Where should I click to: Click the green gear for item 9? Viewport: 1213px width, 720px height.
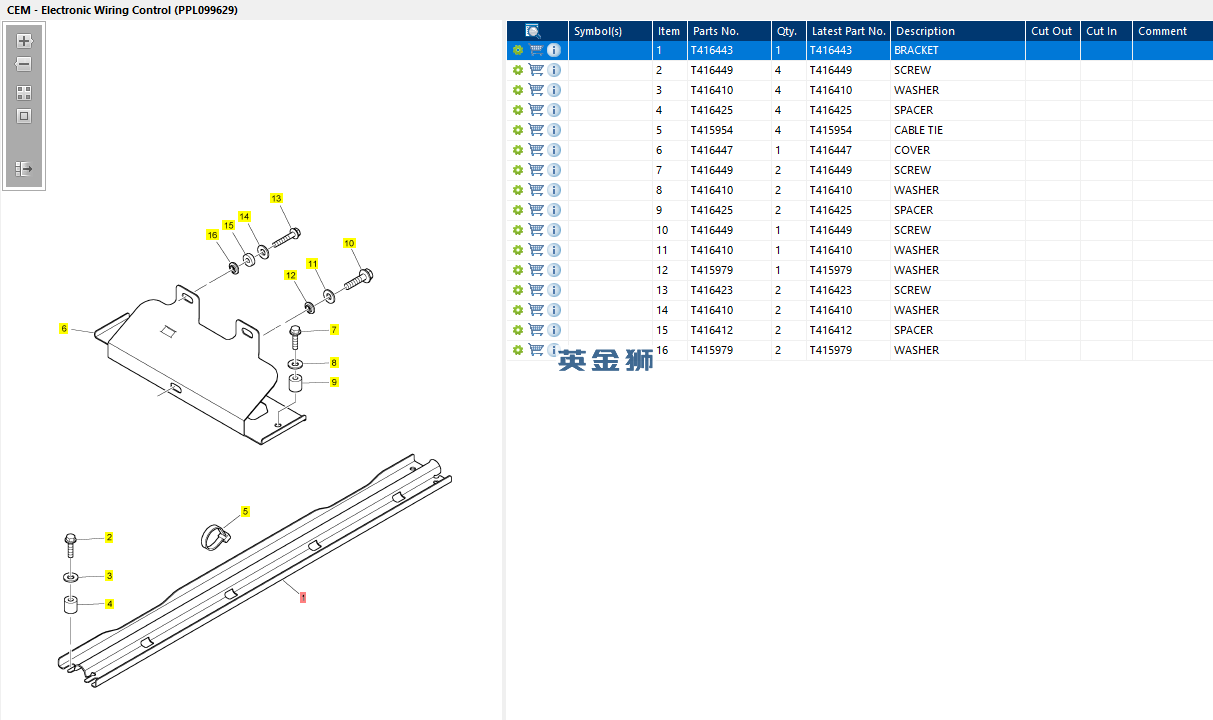point(518,210)
